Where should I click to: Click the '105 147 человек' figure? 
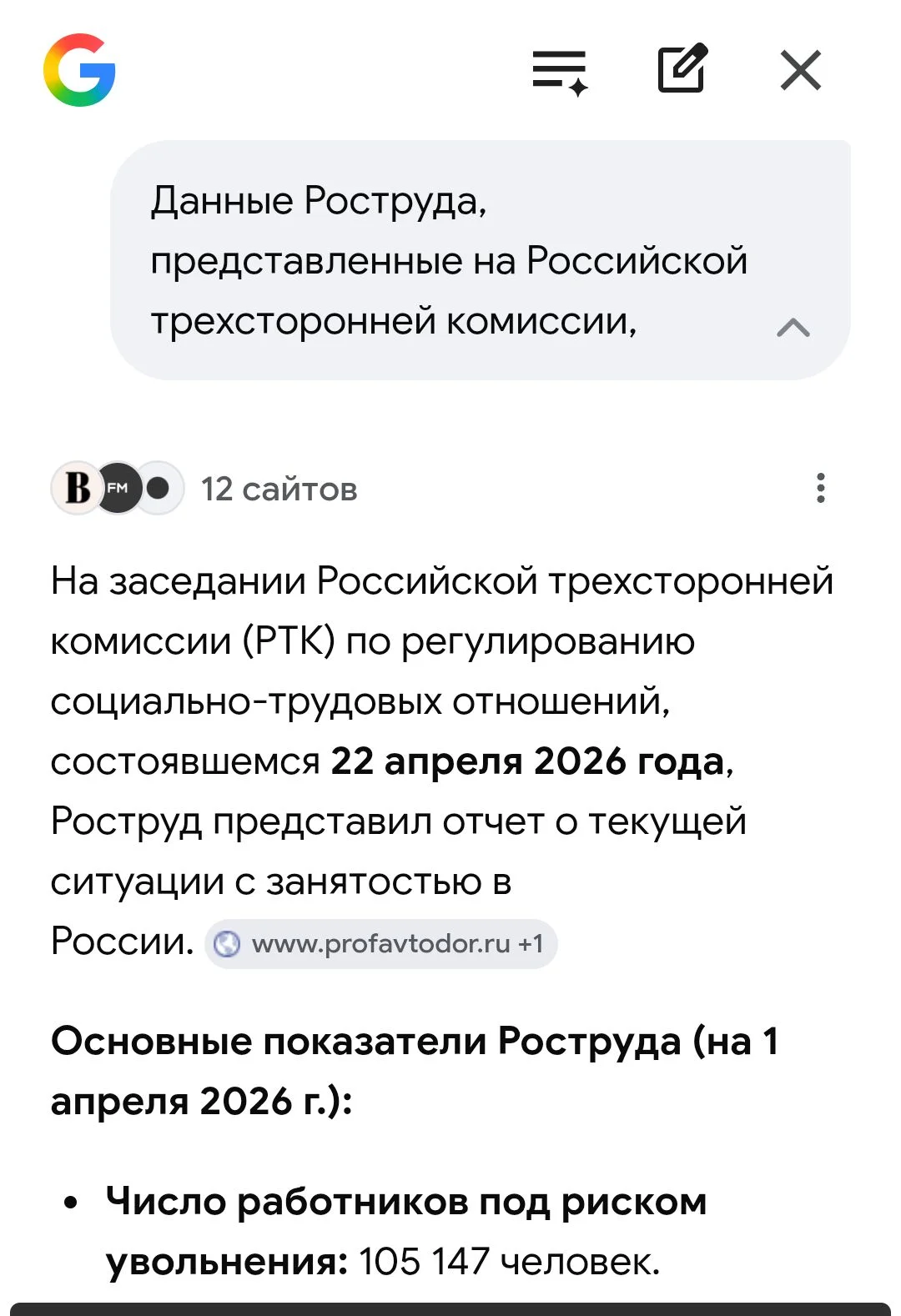(509, 1262)
